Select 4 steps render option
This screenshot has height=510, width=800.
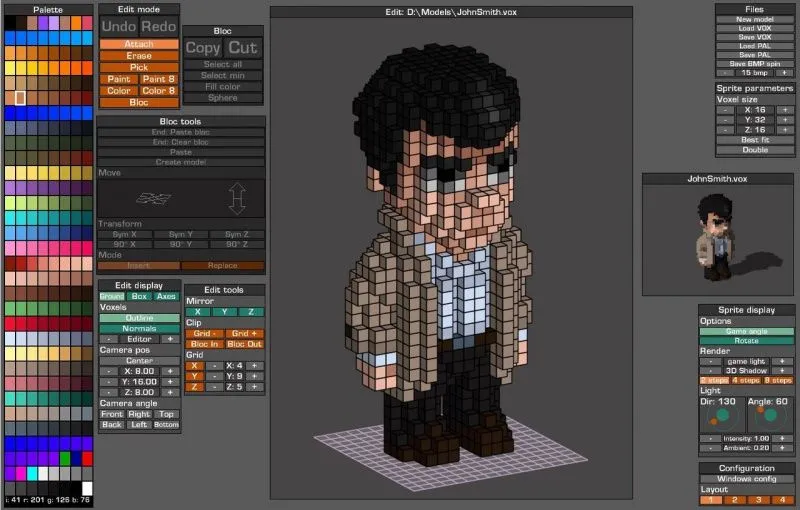pos(746,380)
